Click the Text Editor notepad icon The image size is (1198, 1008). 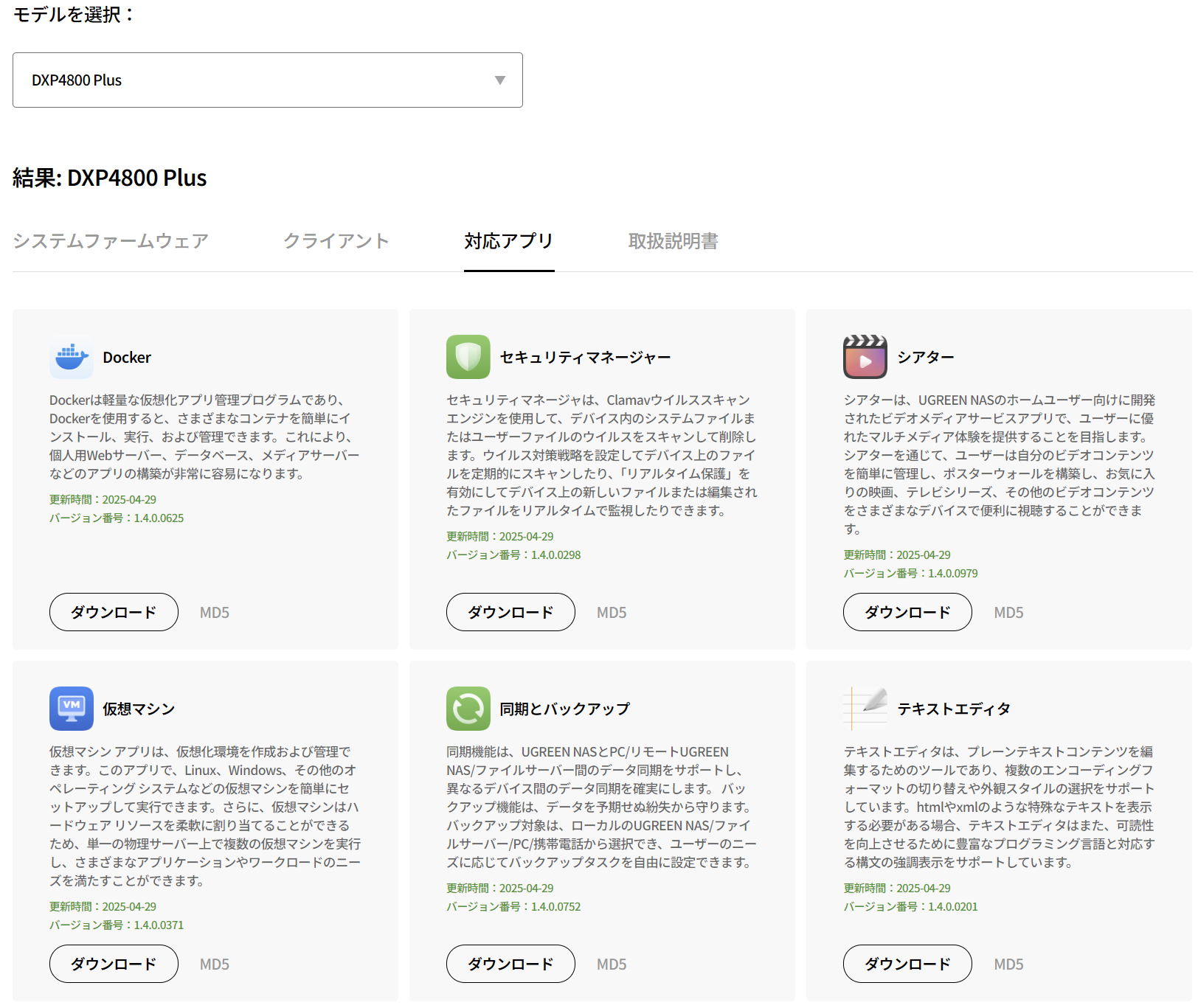pyautogui.click(x=865, y=709)
